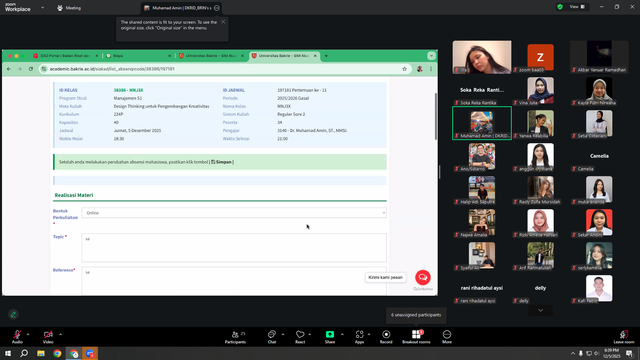Switch to first Universitas Bakrie tab

tap(211, 56)
